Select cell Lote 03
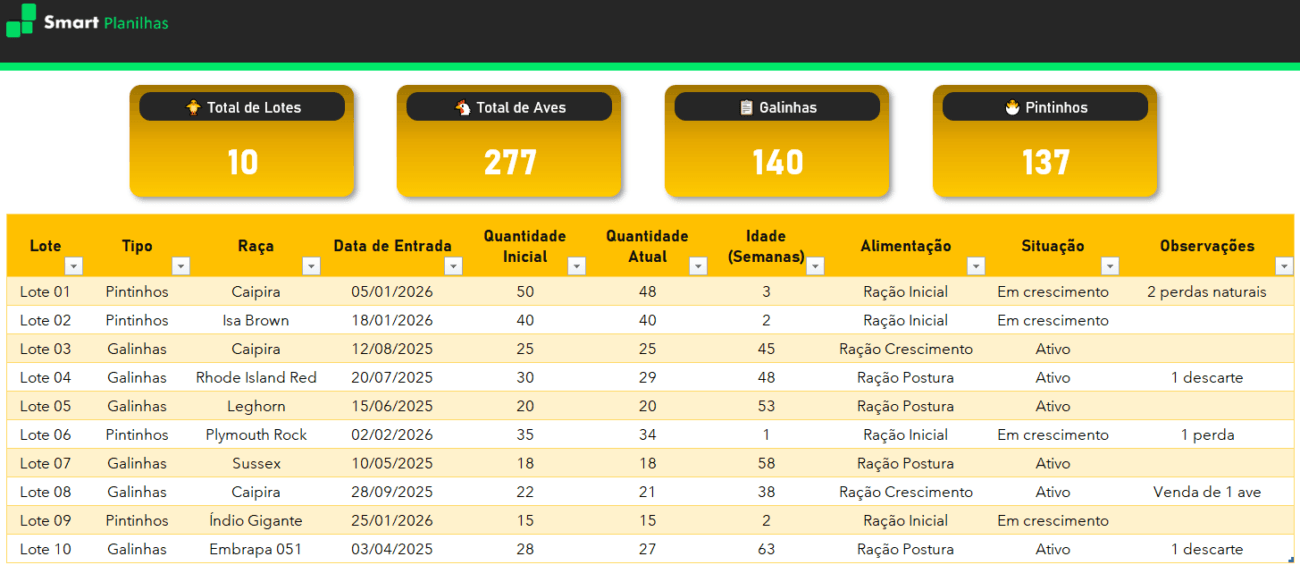1300x565 pixels. coord(45,349)
